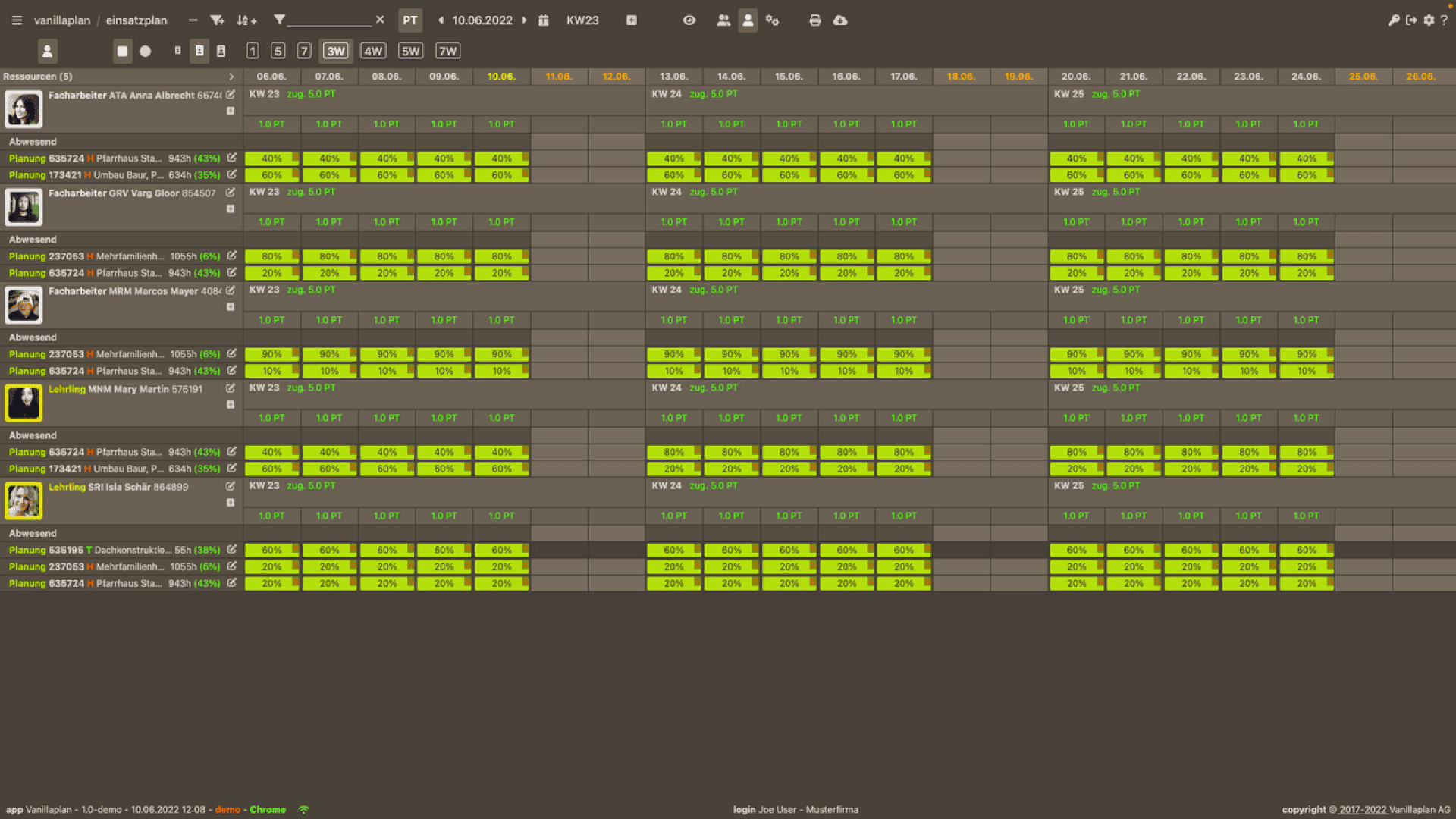Edit Lehrling Mary Martin resource
Screen dimensions: 1456x819
click(231, 388)
